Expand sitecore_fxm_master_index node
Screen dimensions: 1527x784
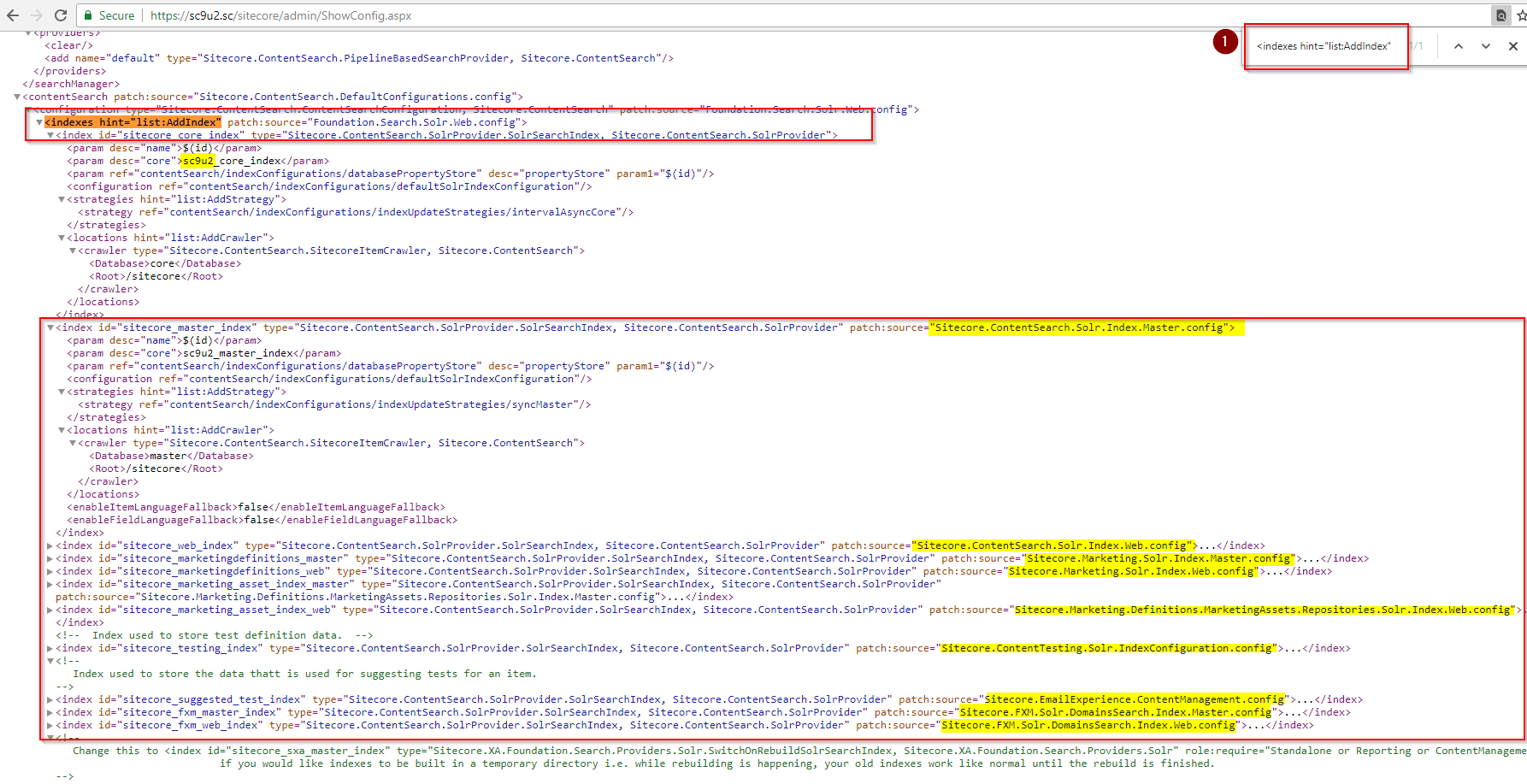(50, 712)
